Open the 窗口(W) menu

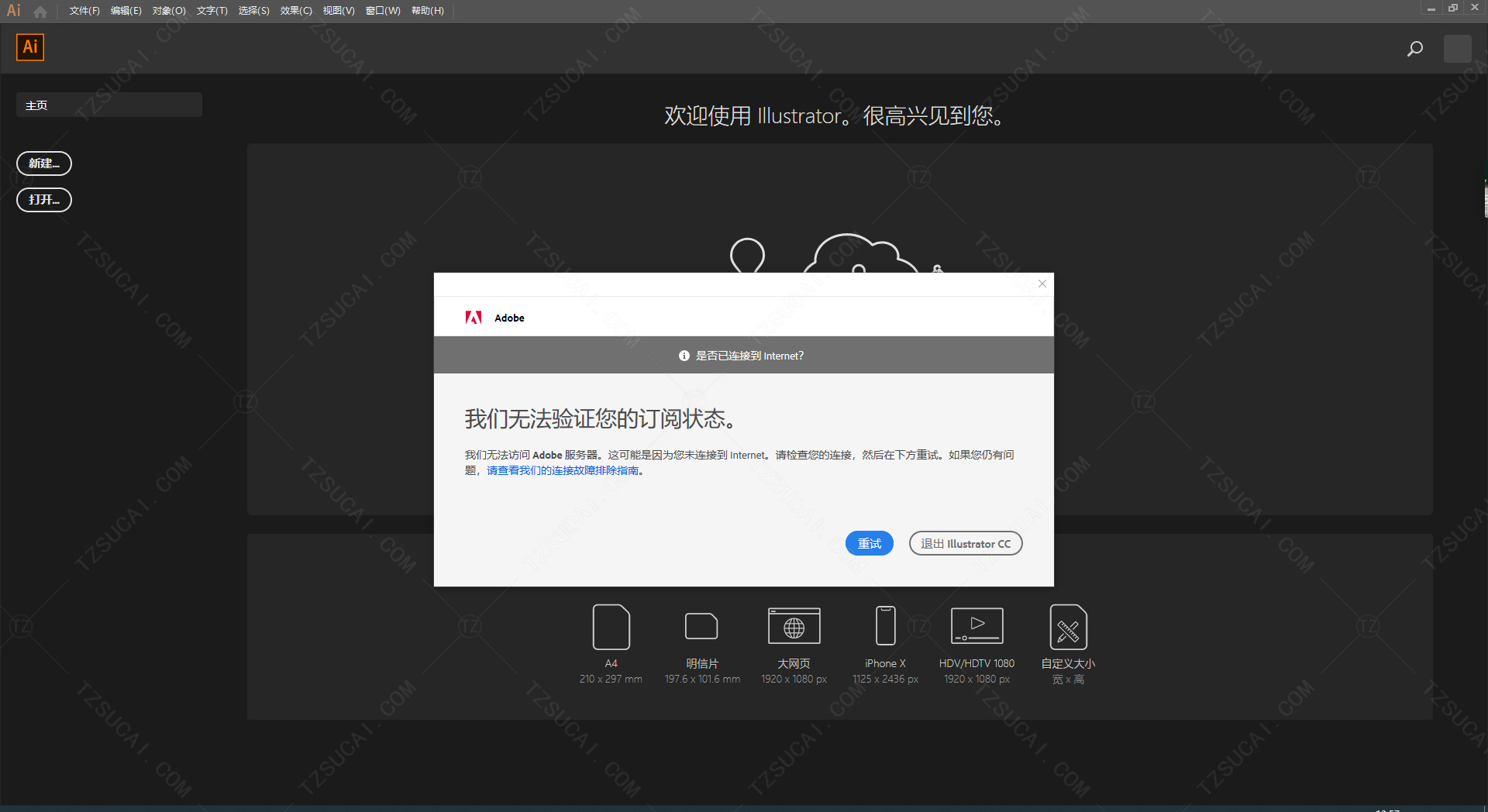pos(383,11)
